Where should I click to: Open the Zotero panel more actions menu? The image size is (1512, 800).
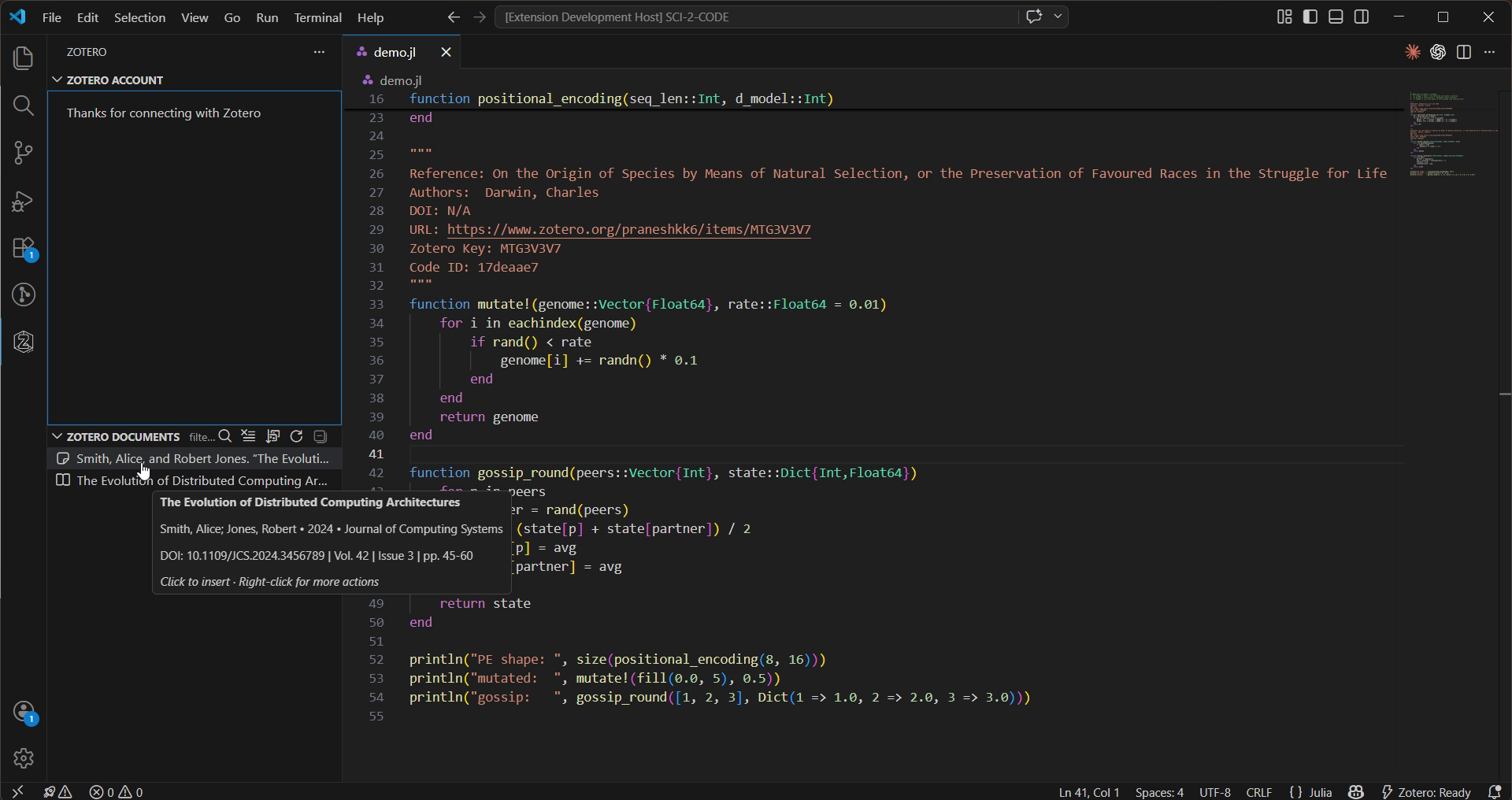tap(319, 52)
